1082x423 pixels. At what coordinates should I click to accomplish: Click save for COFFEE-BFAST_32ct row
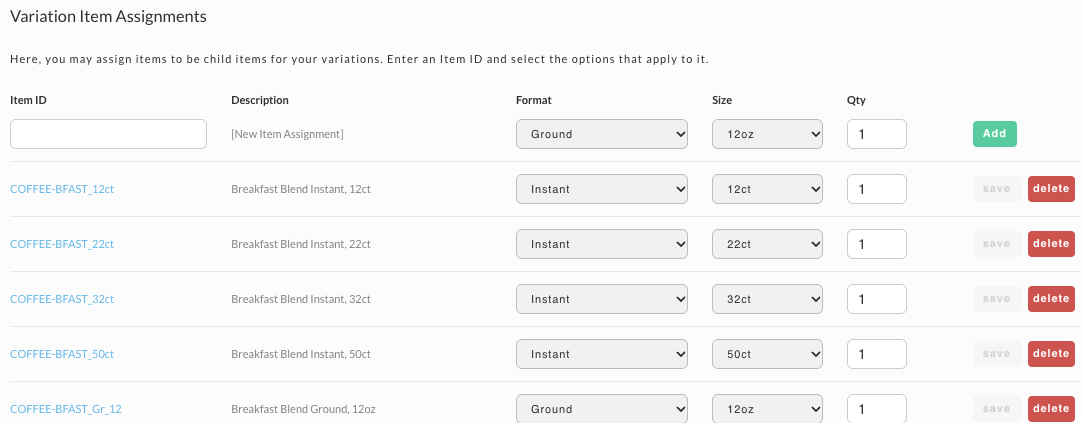[996, 299]
